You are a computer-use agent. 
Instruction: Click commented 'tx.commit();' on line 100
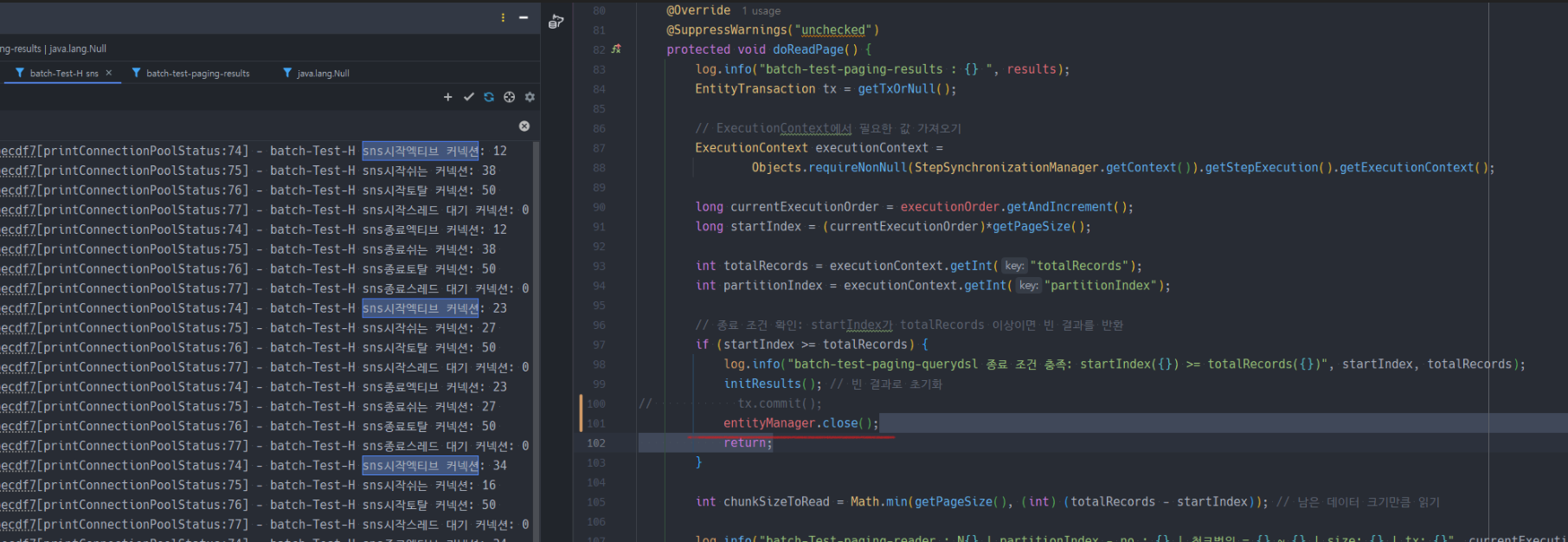tap(780, 404)
